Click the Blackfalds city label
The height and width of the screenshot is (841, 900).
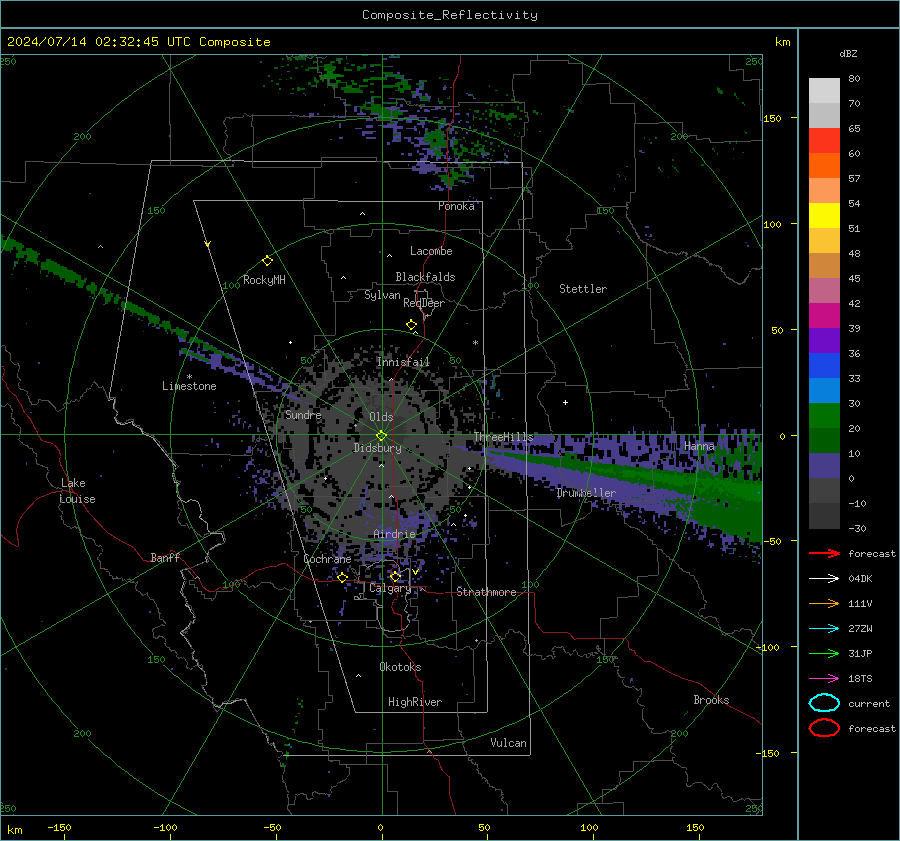tap(425, 277)
